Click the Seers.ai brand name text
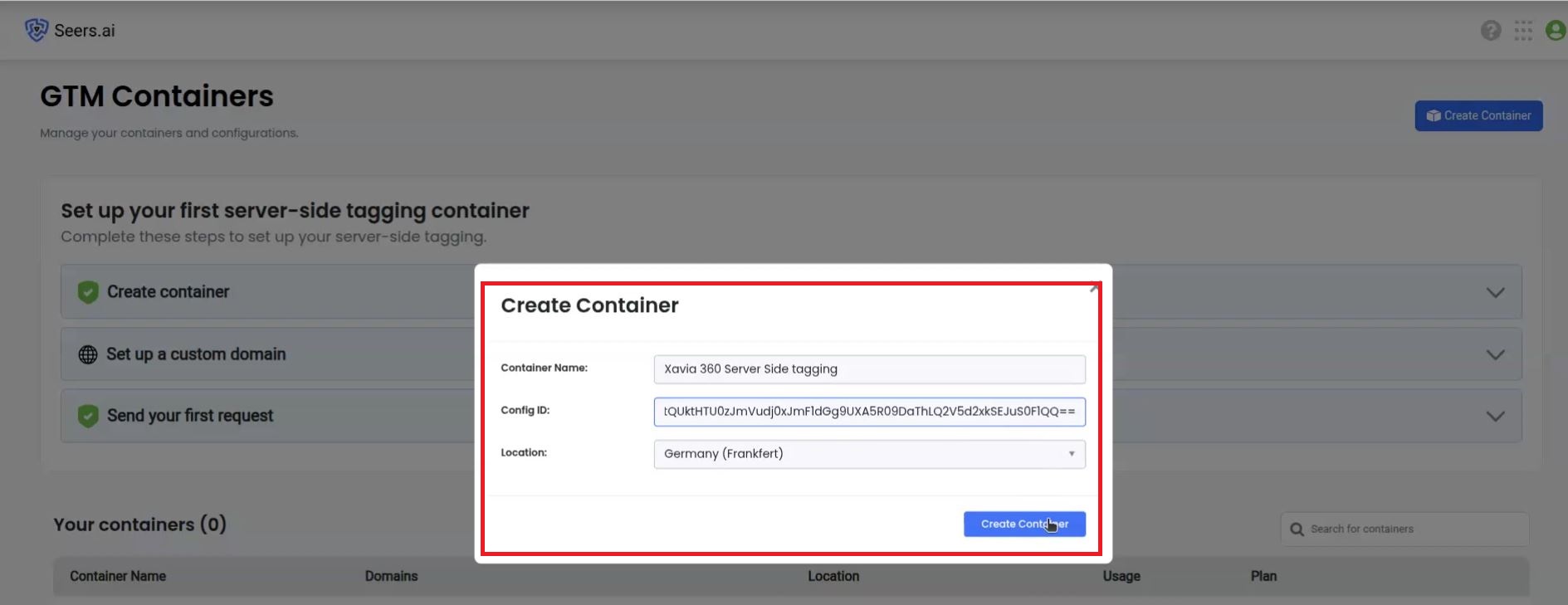Screen dimensions: 1568x605 click(x=85, y=31)
